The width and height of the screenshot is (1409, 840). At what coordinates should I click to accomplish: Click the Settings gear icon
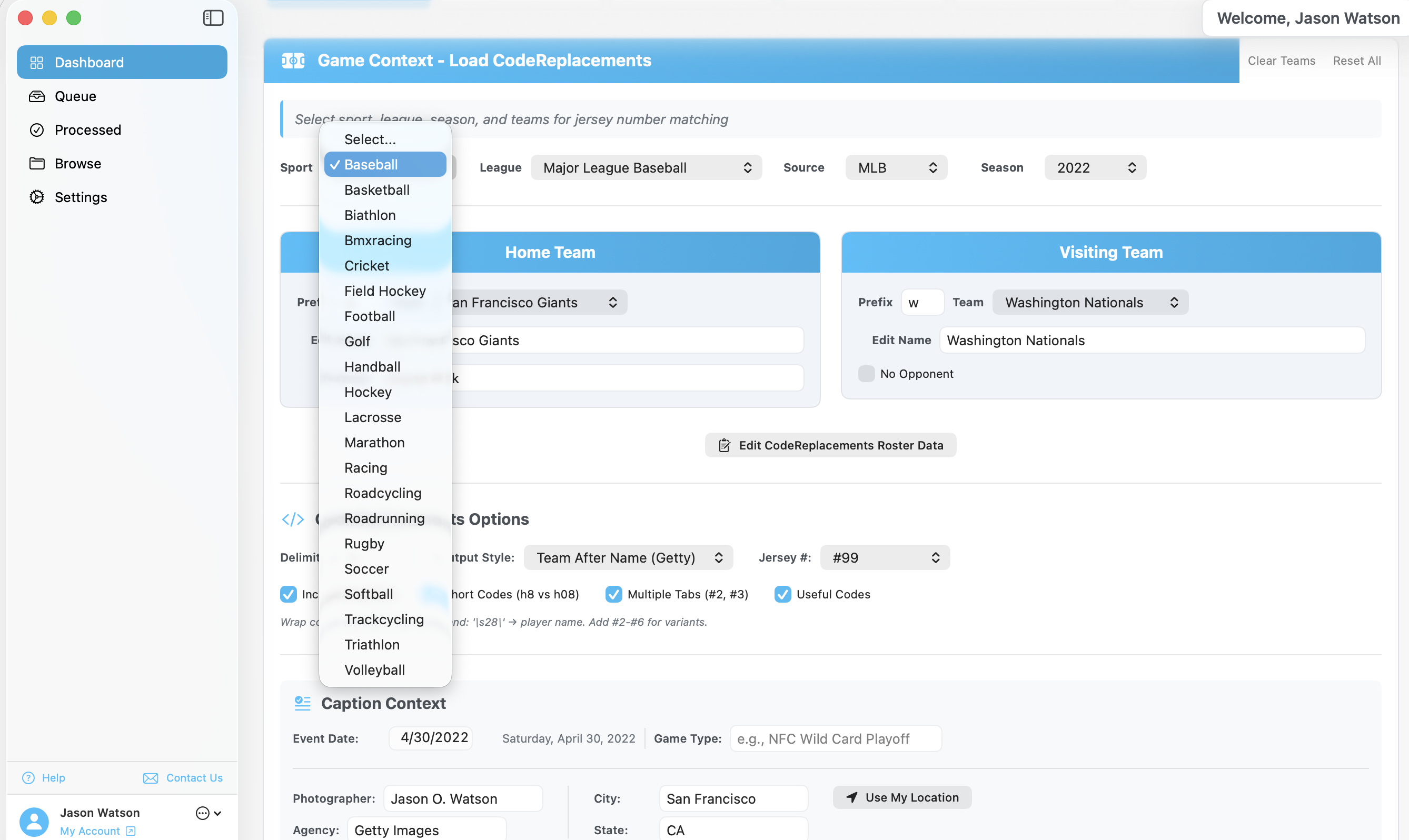coord(37,197)
